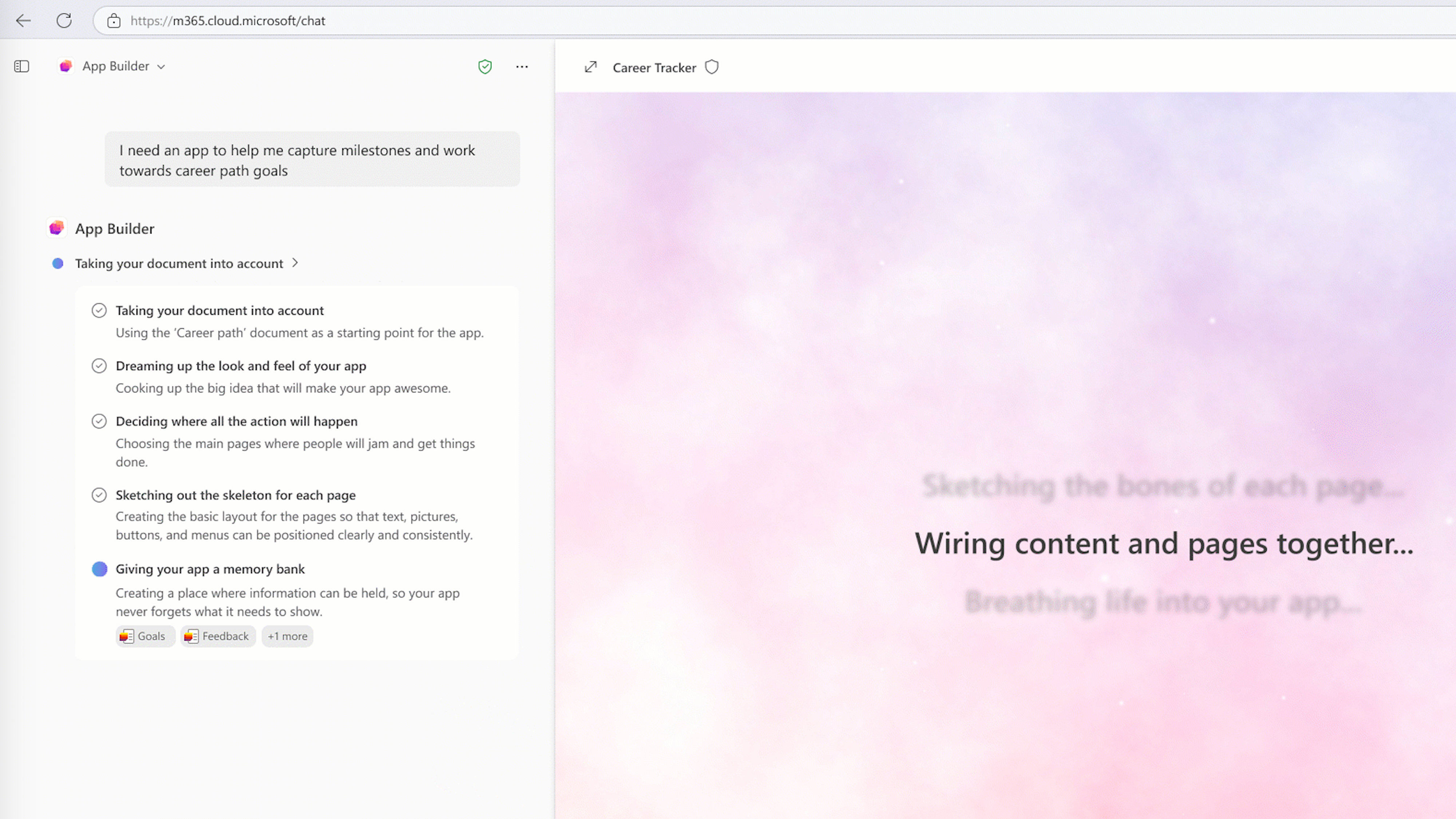The image size is (1456, 819).
Task: Click the site lock icon in address bar
Action: coord(114,21)
